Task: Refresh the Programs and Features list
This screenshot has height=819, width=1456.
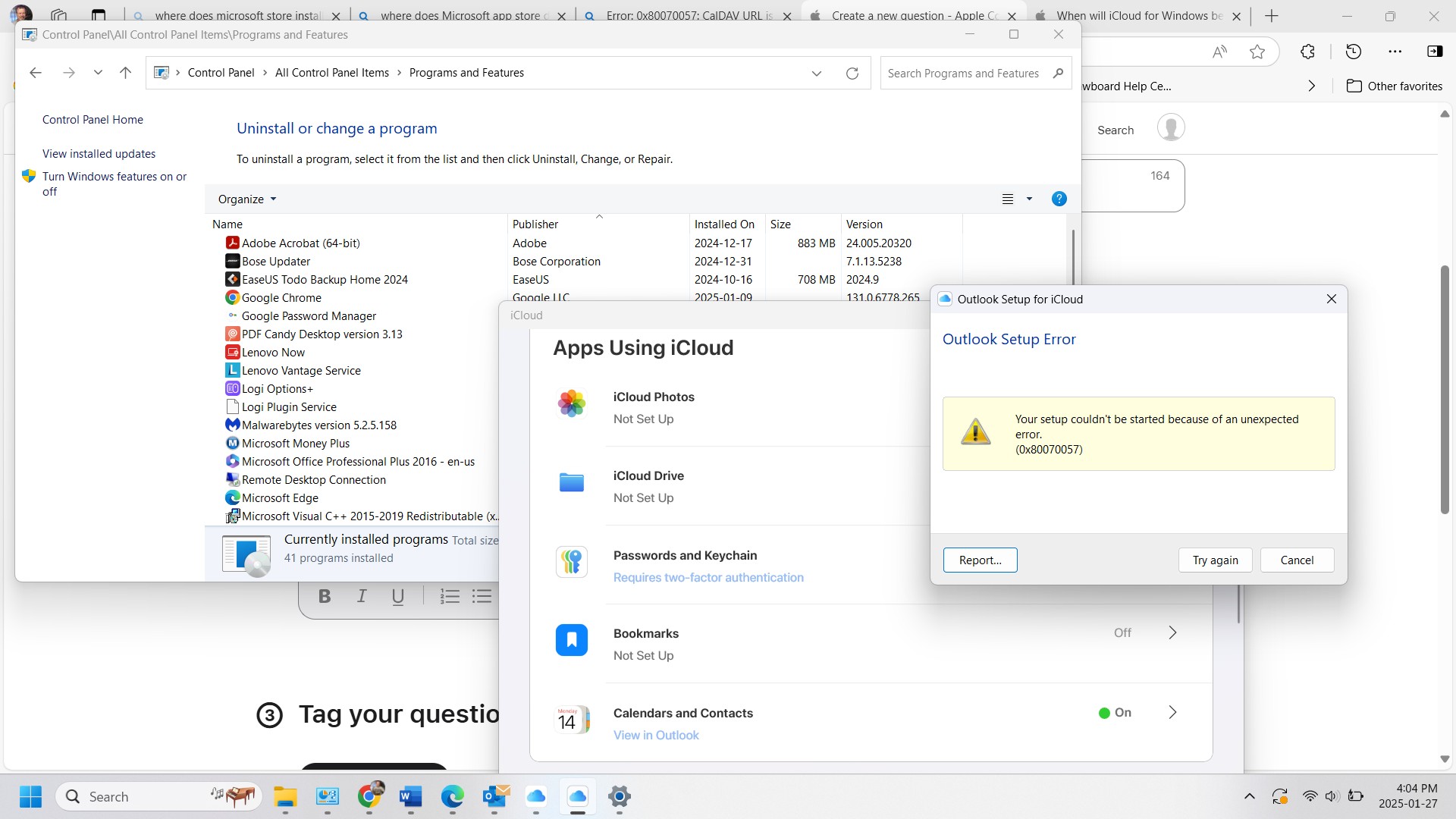Action: point(852,73)
